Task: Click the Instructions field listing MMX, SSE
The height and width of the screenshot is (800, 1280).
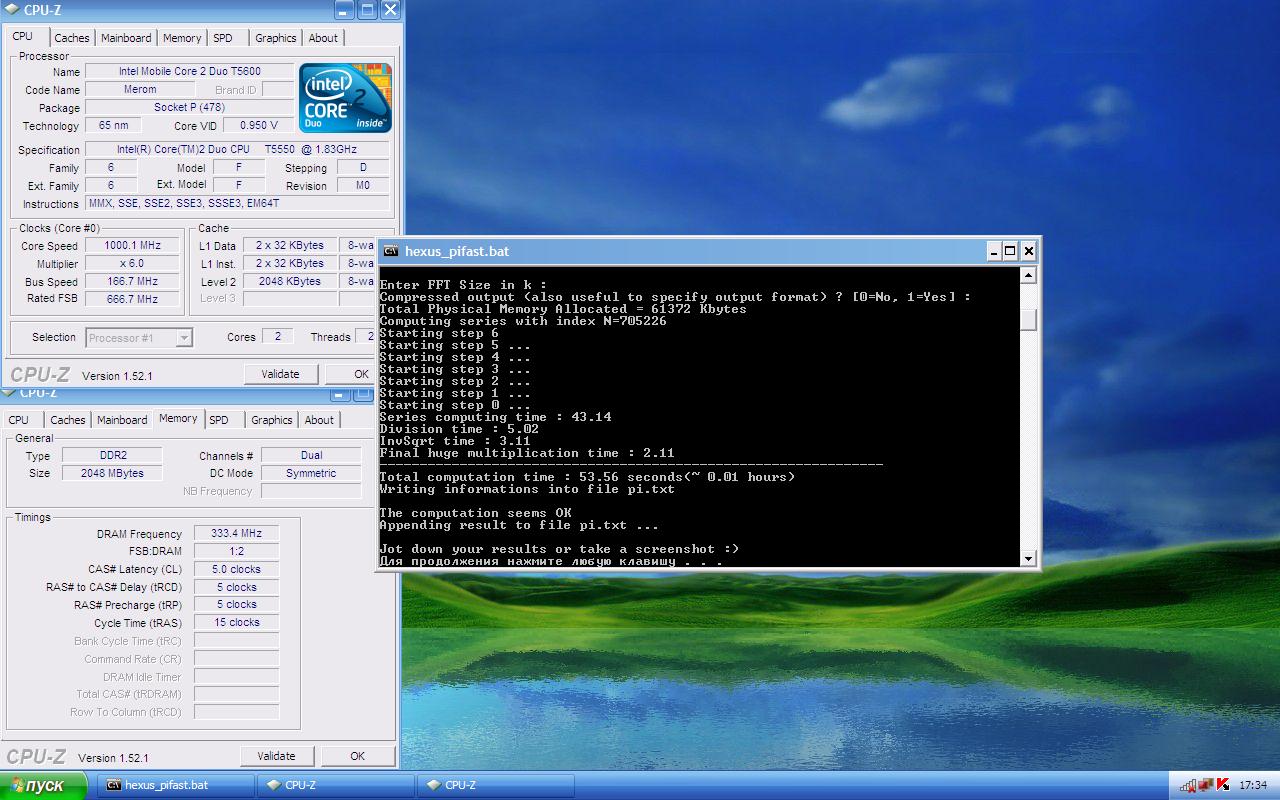Action: (238, 203)
